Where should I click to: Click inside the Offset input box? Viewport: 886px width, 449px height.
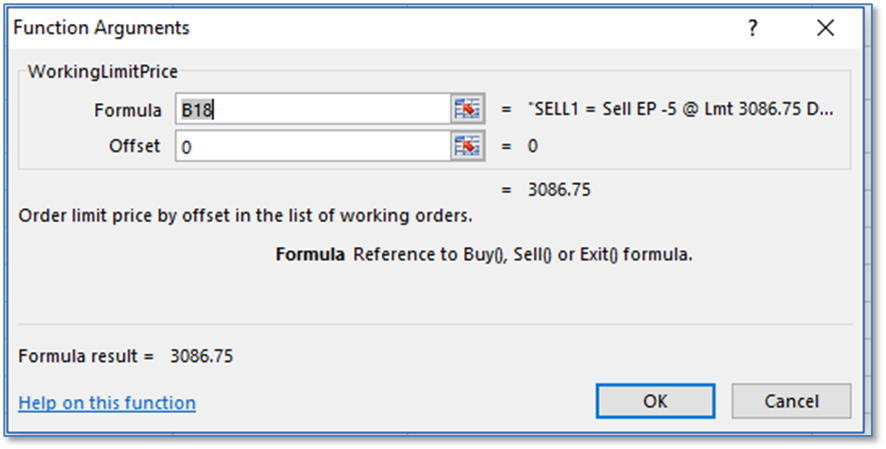click(312, 146)
